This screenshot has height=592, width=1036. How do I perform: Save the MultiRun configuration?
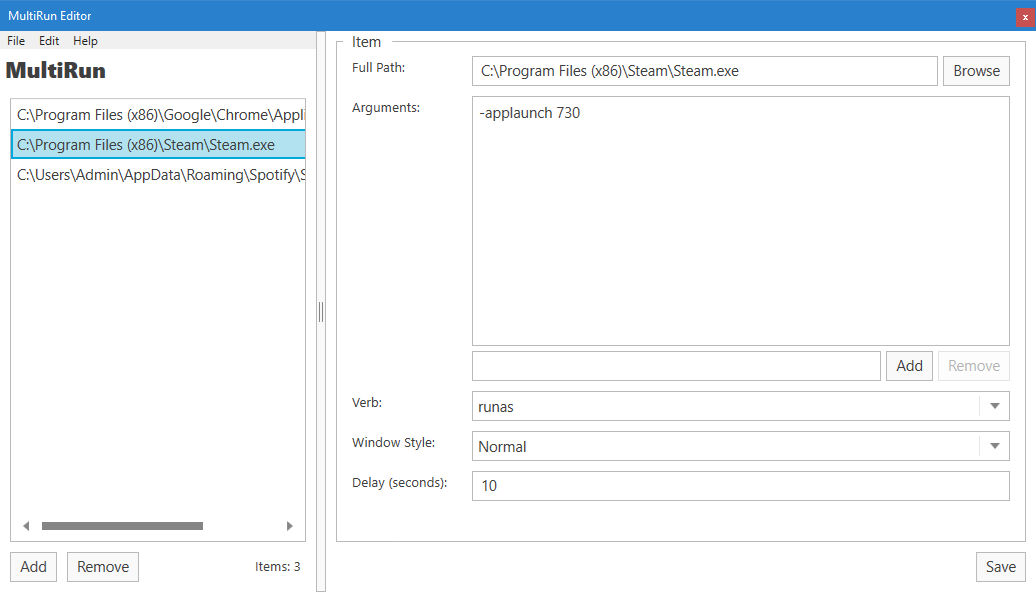point(1000,567)
